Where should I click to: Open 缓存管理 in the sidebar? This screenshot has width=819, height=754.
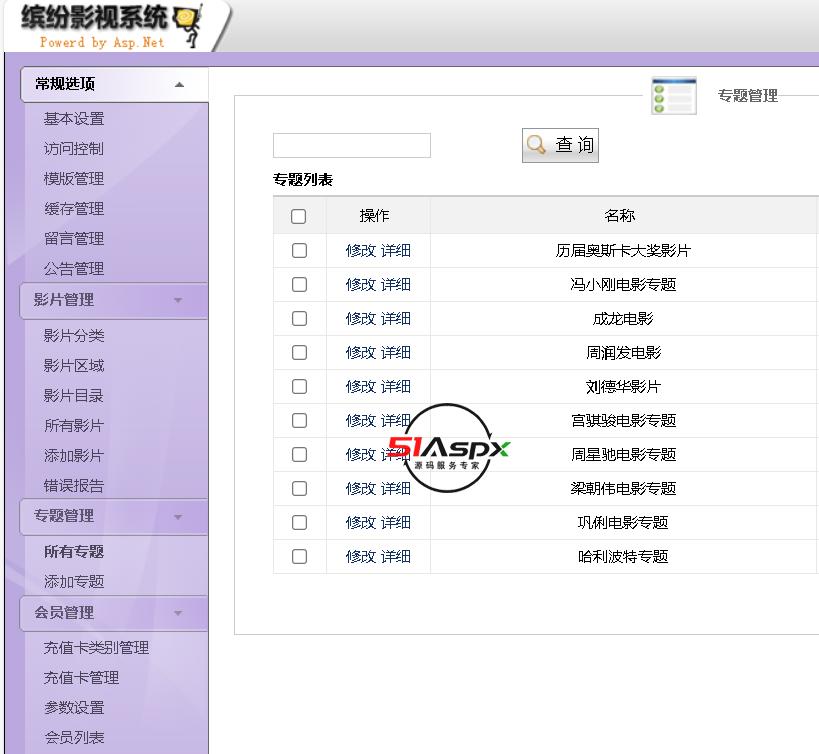tap(74, 209)
